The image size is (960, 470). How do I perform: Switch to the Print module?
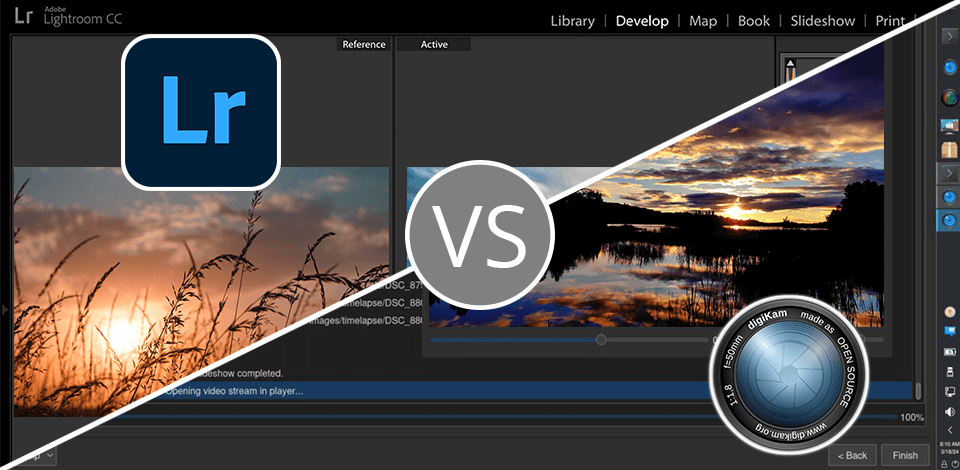[890, 21]
